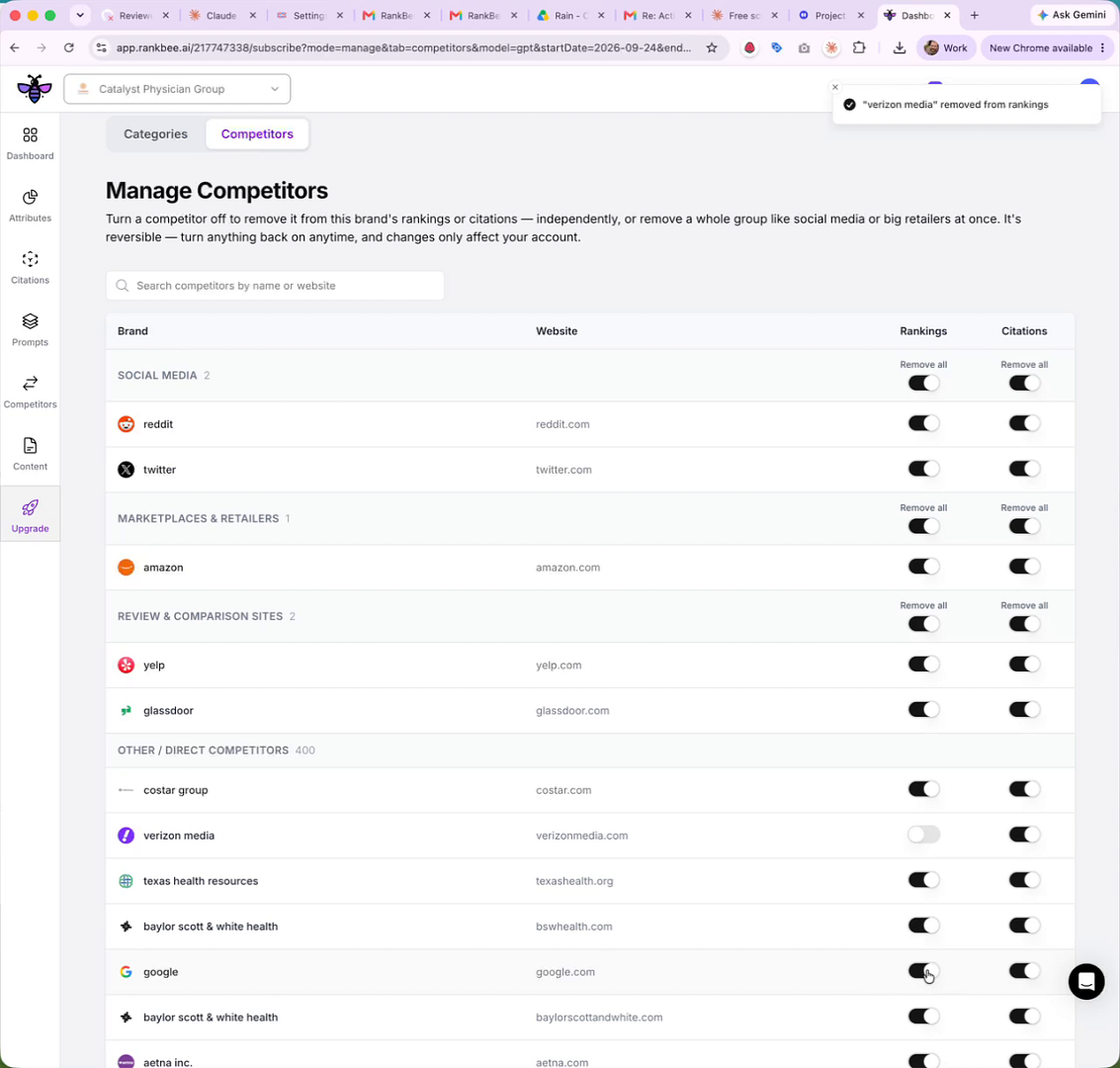1120x1068 pixels.
Task: Open the Dashboard sidebar icon
Action: coord(30,135)
